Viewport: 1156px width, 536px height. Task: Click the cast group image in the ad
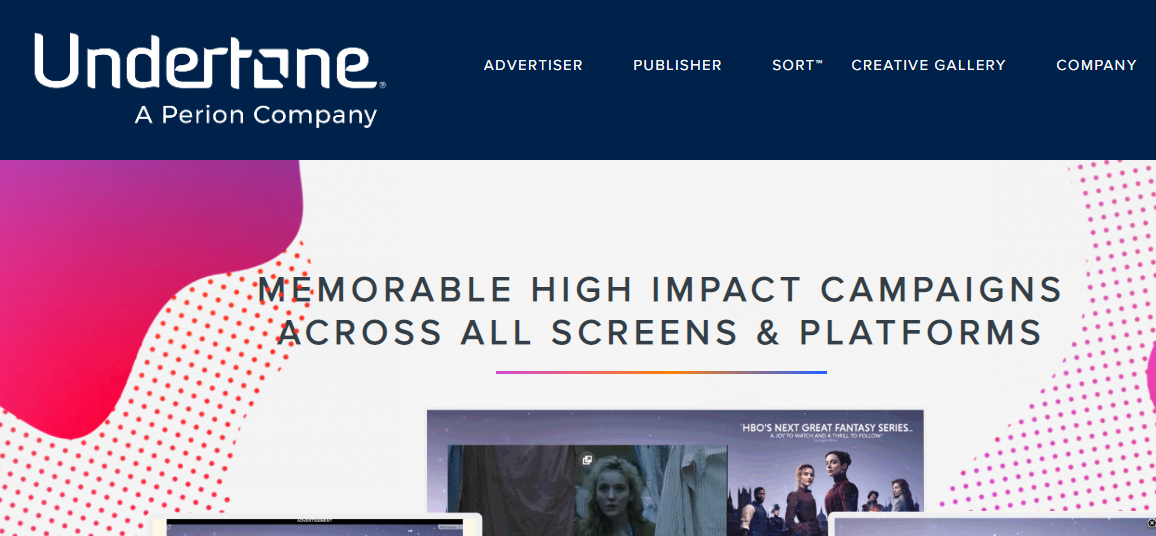pyautogui.click(x=824, y=488)
